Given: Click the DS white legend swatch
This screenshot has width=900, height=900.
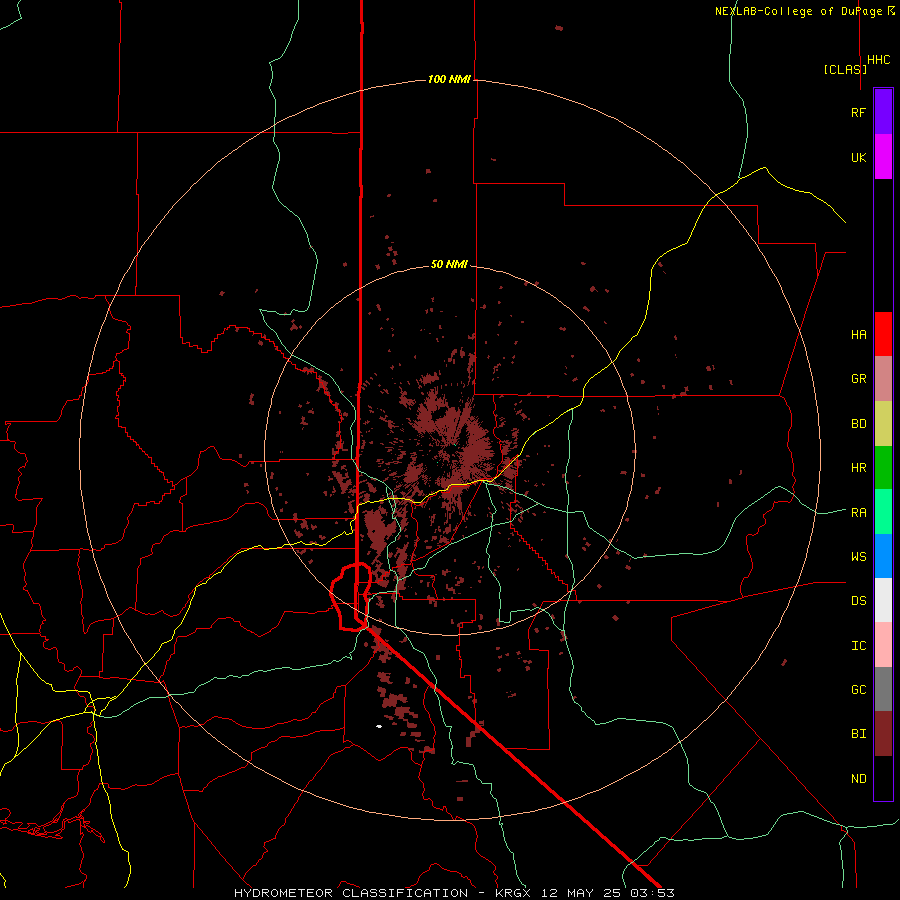Looking at the screenshot, I should pyautogui.click(x=883, y=600).
